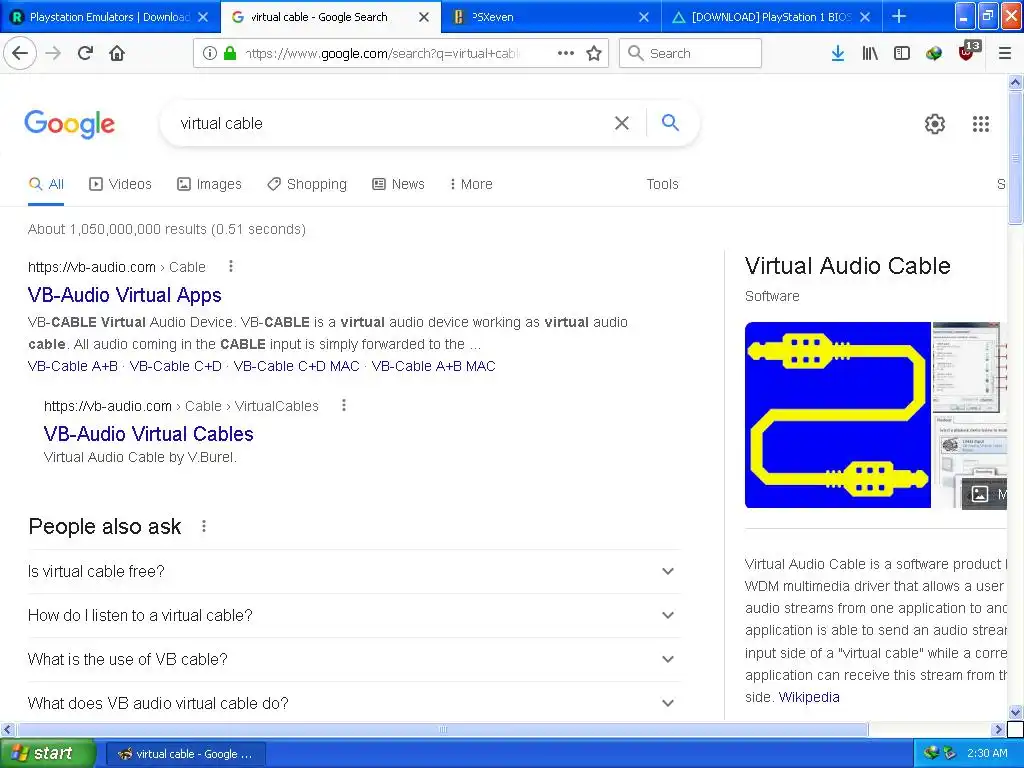The width and height of the screenshot is (1024, 768).
Task: Open the Windows start menu
Action: click(x=48, y=753)
